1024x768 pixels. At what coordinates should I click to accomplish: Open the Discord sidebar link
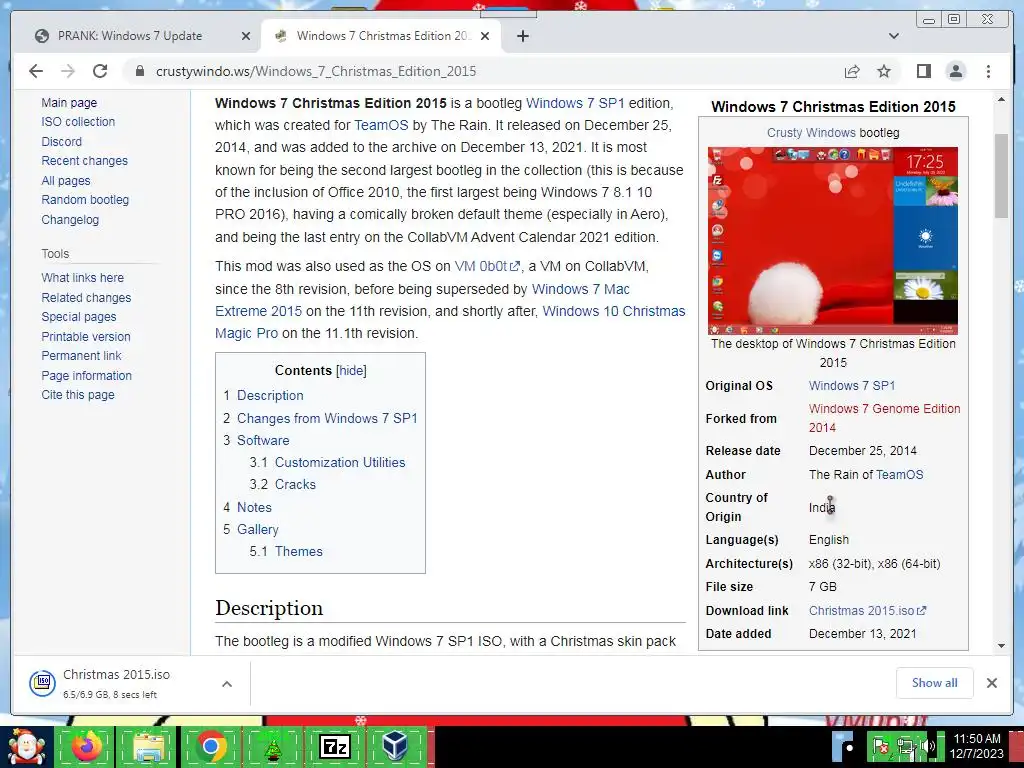pos(61,142)
